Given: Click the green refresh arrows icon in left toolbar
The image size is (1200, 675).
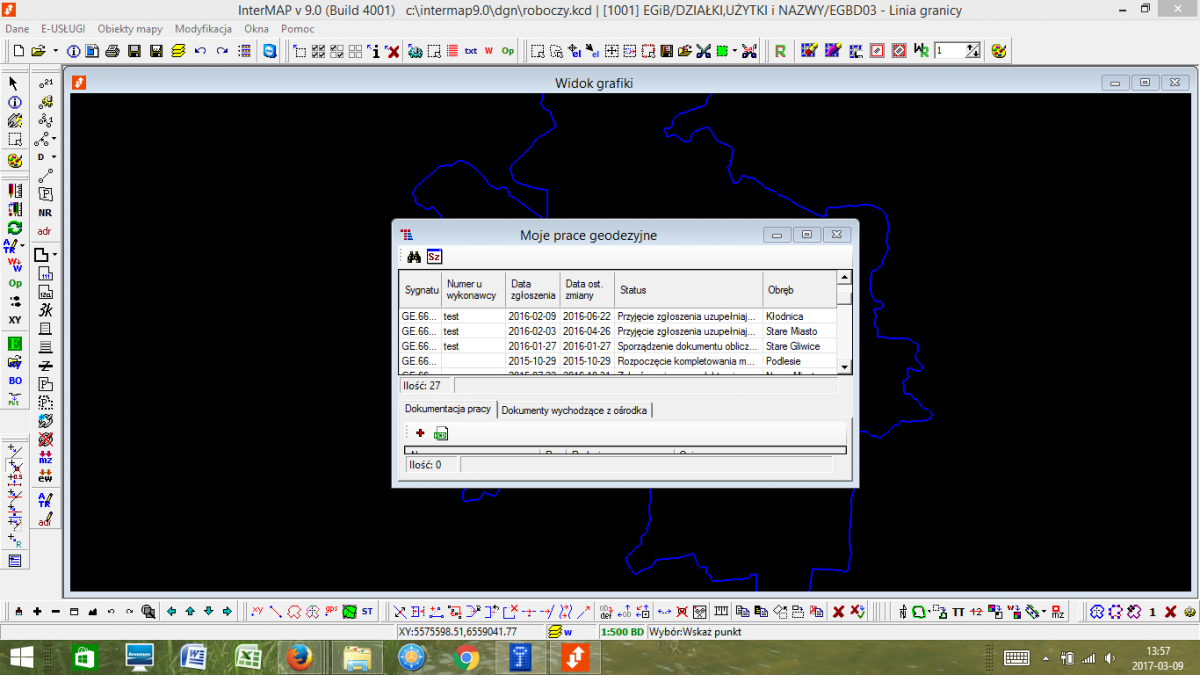Looking at the screenshot, I should pos(15,228).
